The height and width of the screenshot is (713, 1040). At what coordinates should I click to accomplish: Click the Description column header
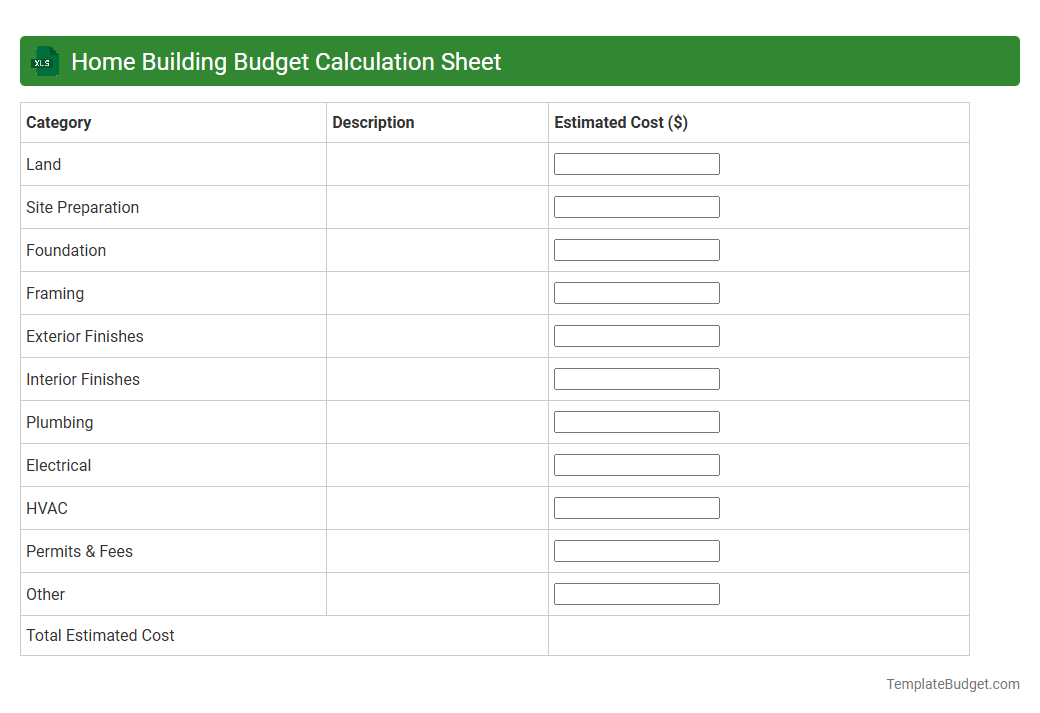point(373,122)
